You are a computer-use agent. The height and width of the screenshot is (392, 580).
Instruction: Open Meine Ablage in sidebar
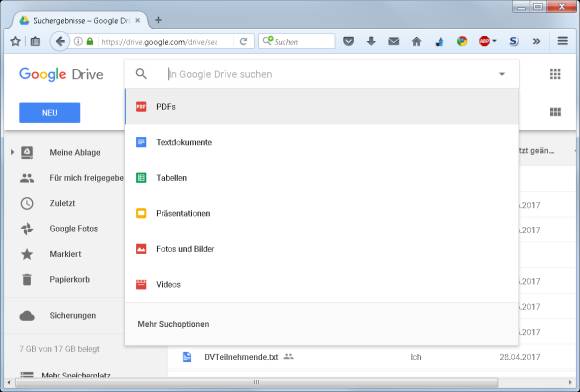tap(75, 152)
